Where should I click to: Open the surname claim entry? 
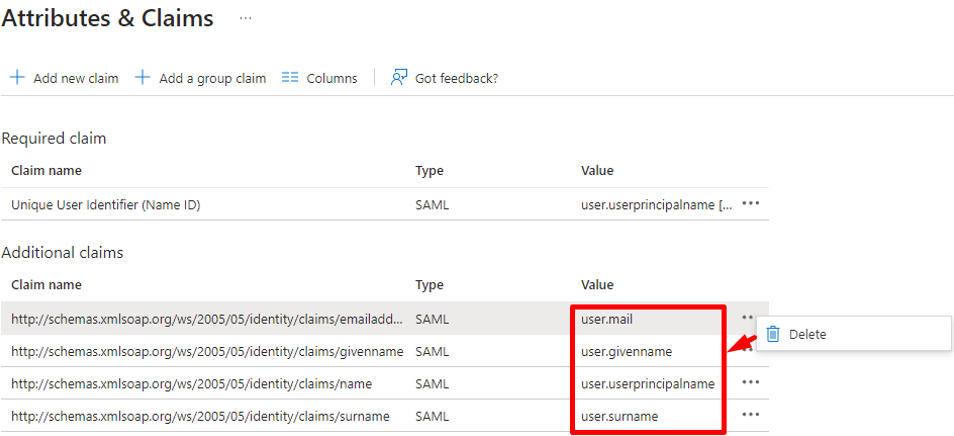point(200,415)
